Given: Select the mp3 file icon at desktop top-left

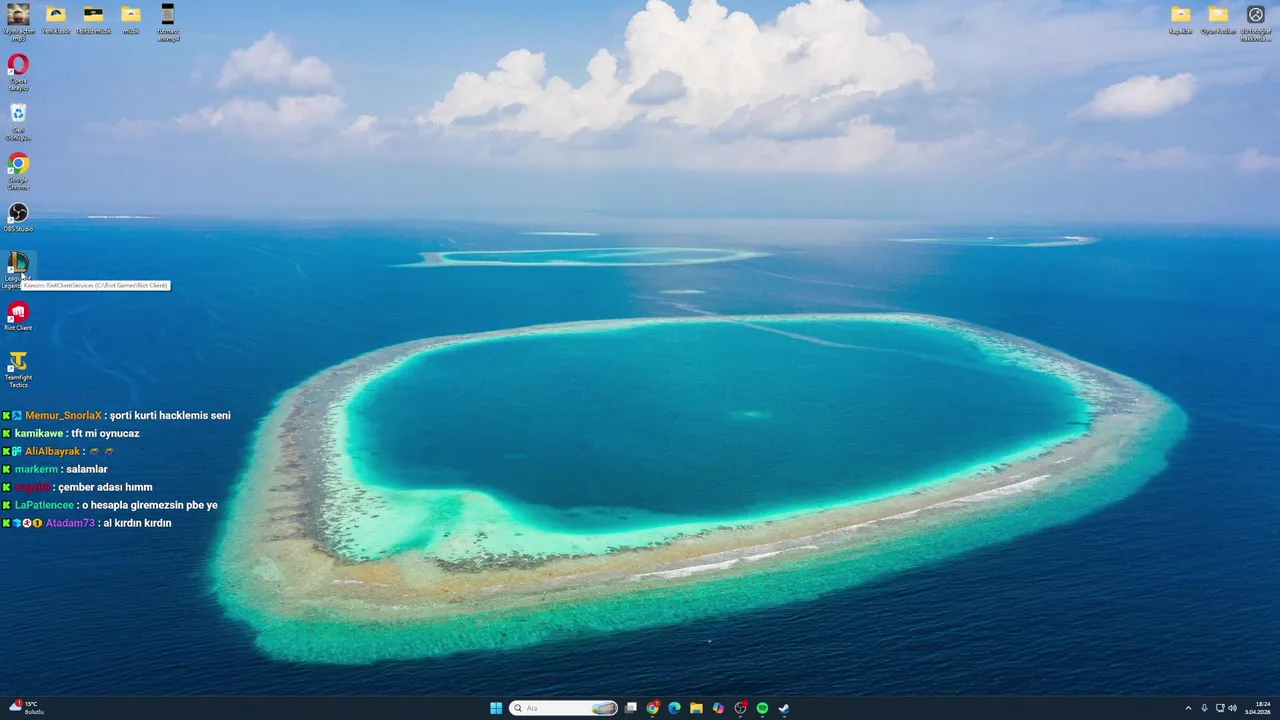Looking at the screenshot, I should coord(18,22).
